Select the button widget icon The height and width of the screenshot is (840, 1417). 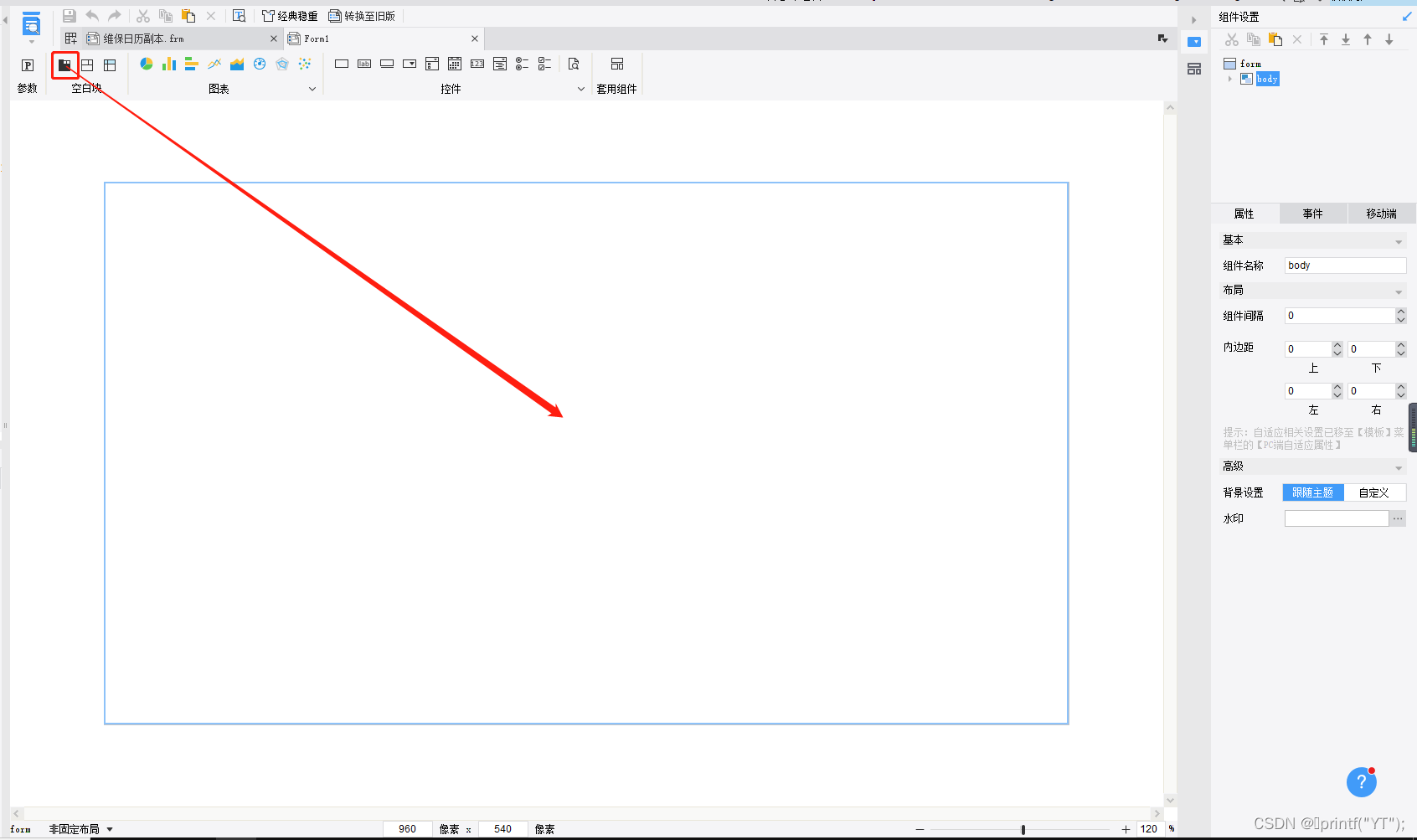coord(387,64)
